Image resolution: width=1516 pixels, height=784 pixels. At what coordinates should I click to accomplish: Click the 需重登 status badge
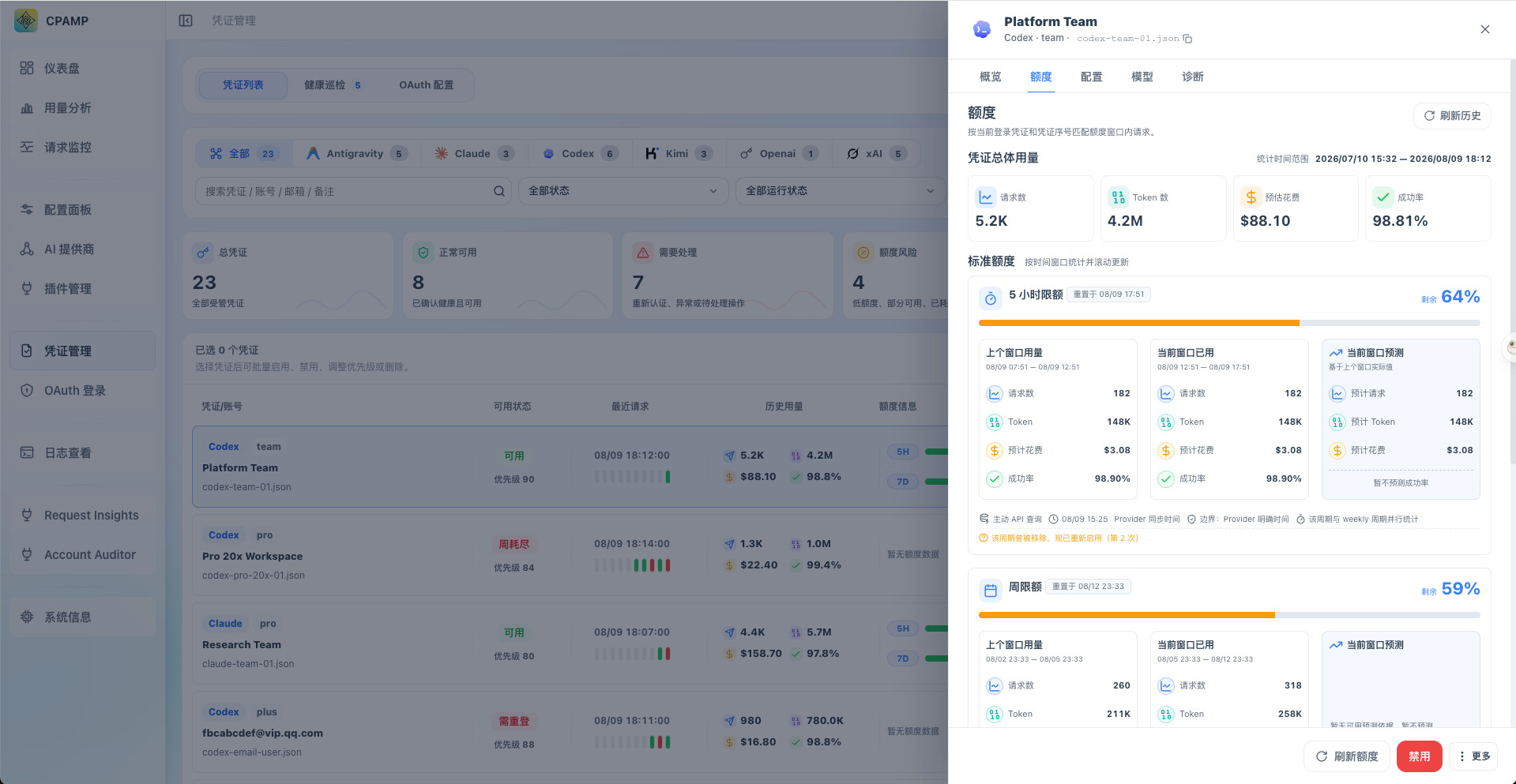tap(514, 722)
